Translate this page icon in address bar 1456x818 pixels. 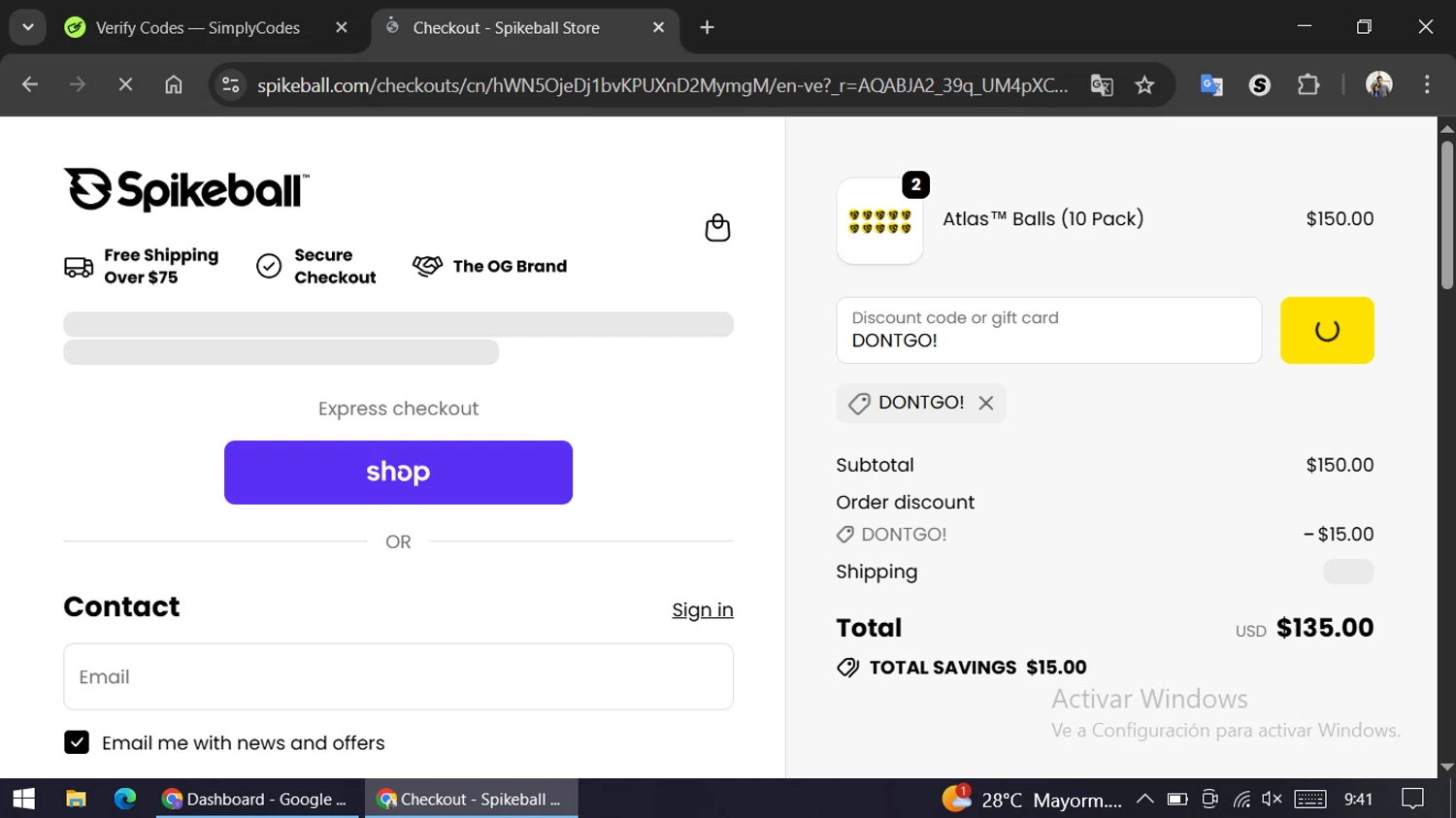point(1102,84)
